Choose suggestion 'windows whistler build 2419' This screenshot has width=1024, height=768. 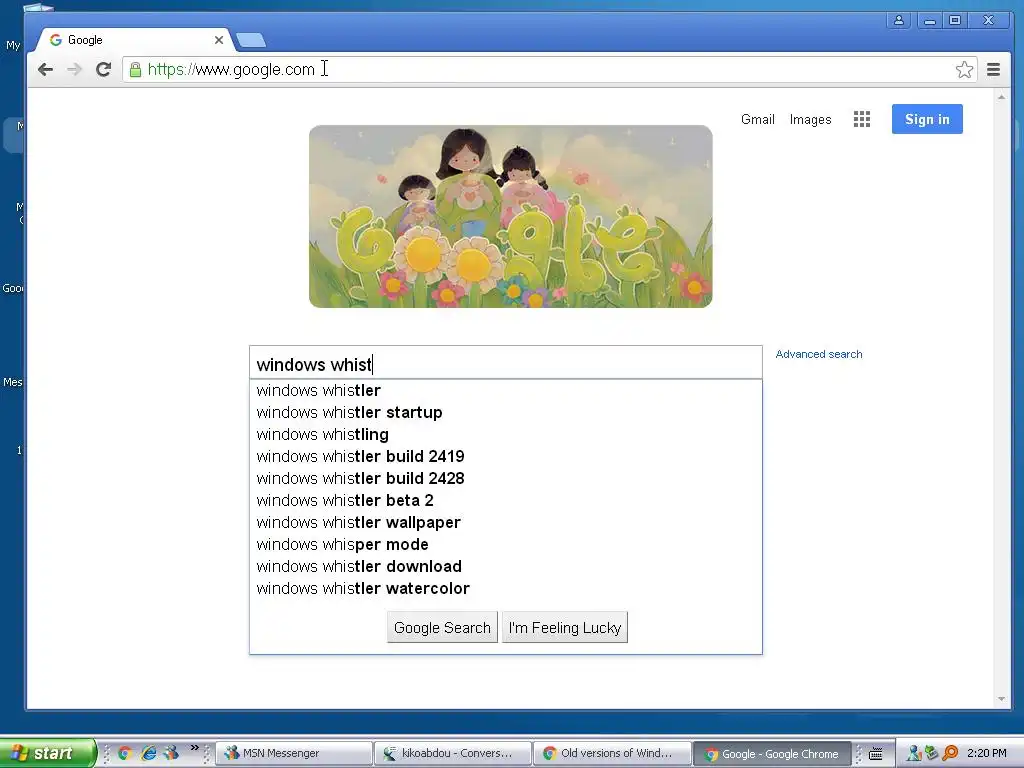pos(505,456)
